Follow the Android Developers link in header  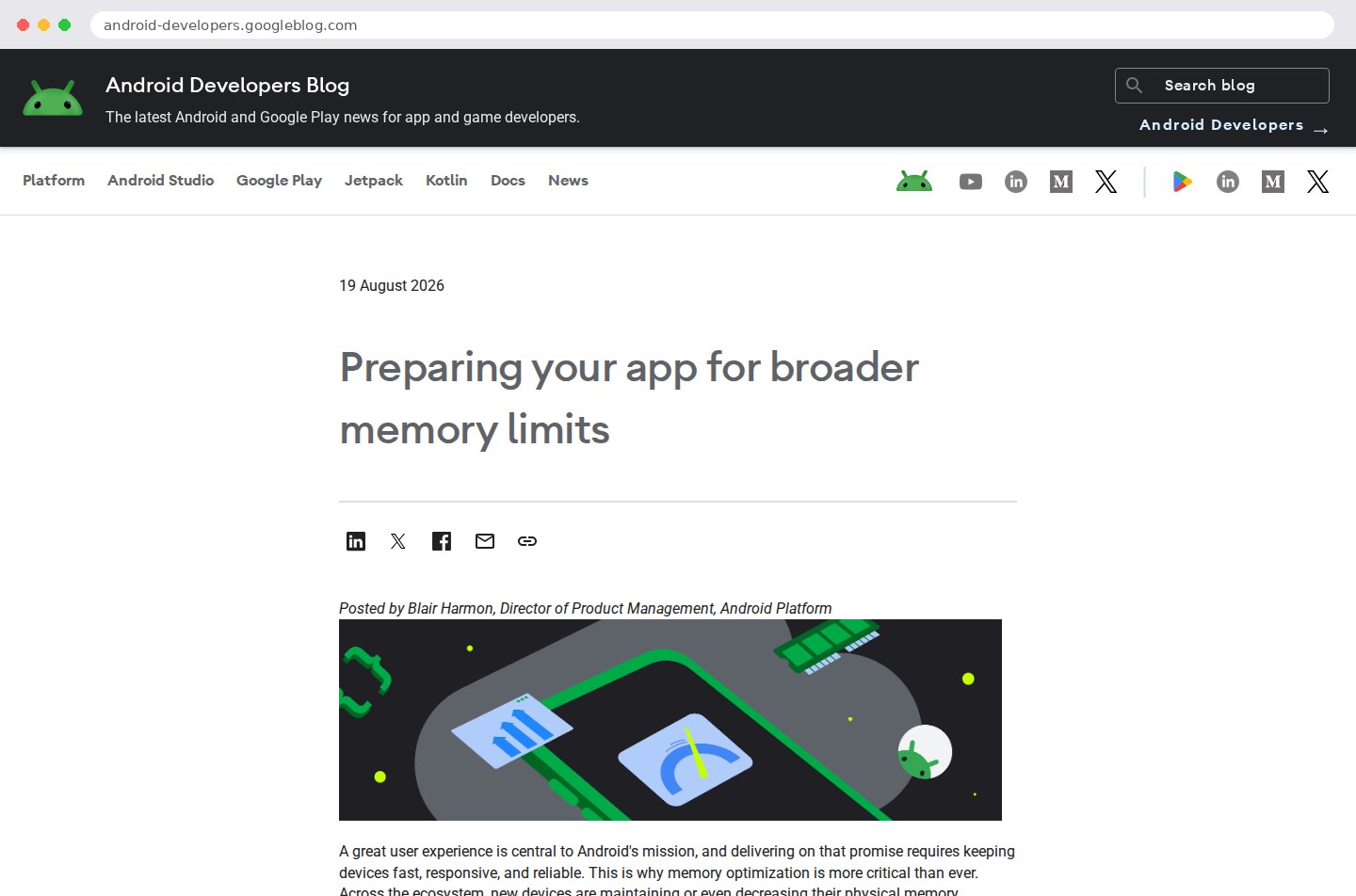tap(1221, 125)
